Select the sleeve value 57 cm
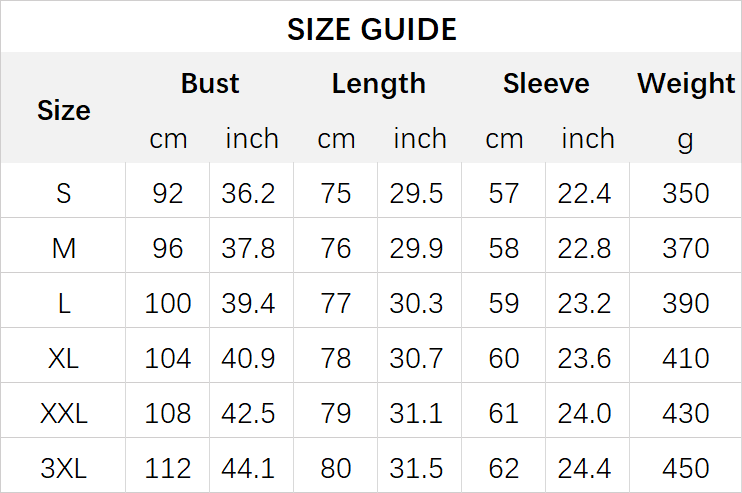 (x=504, y=193)
